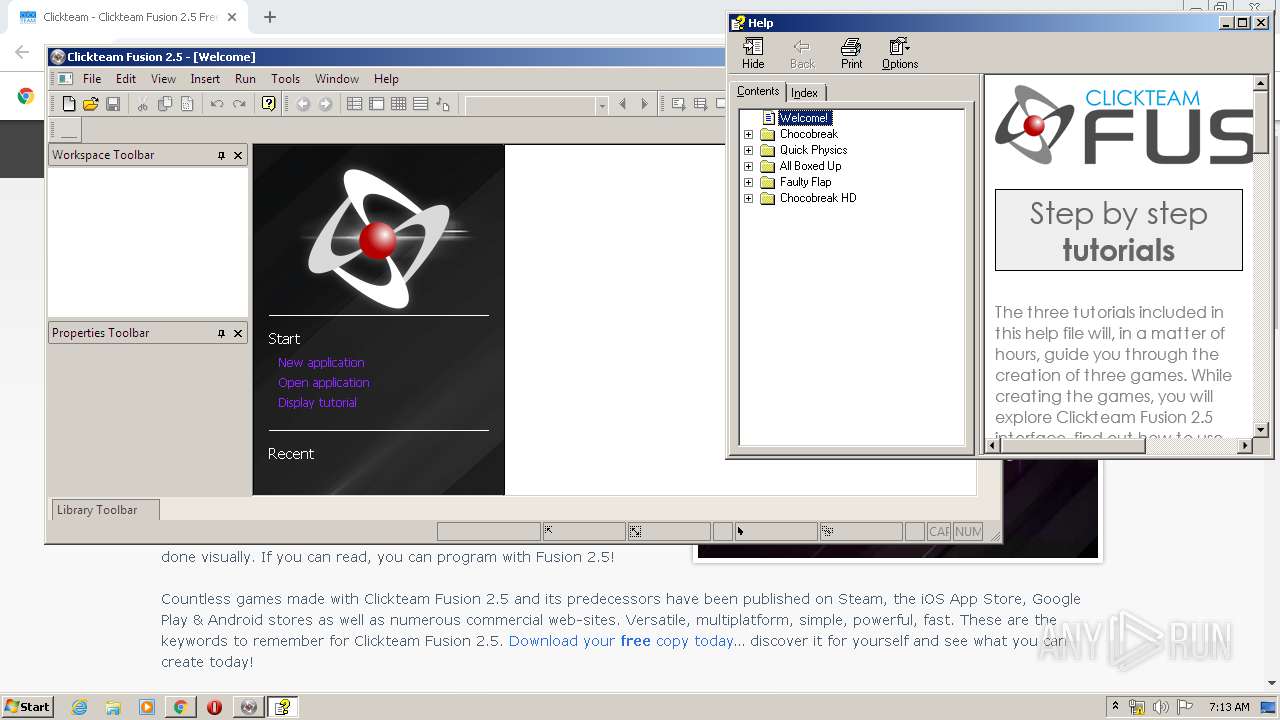Expand the Faulty Flap folder
This screenshot has height=720, width=1280.
click(748, 182)
